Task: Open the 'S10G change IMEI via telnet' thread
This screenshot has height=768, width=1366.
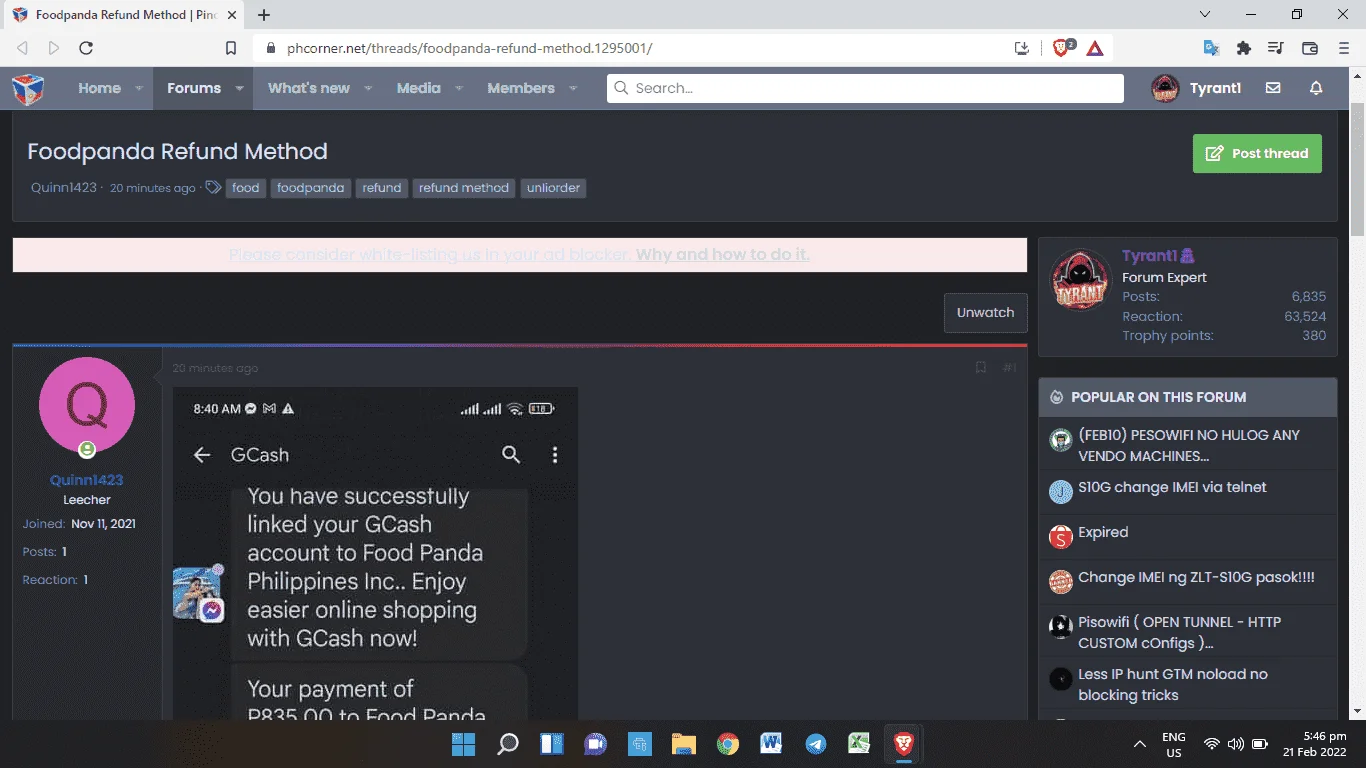Action: (1172, 487)
